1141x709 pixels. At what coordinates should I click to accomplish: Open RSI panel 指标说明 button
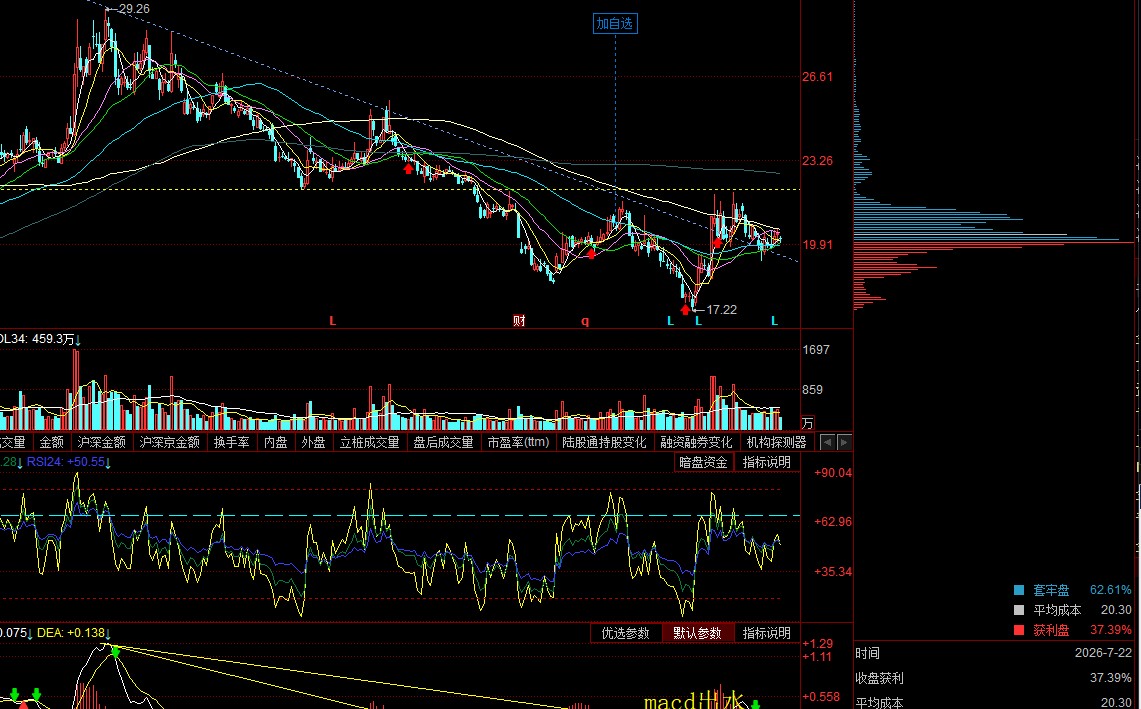tap(766, 462)
